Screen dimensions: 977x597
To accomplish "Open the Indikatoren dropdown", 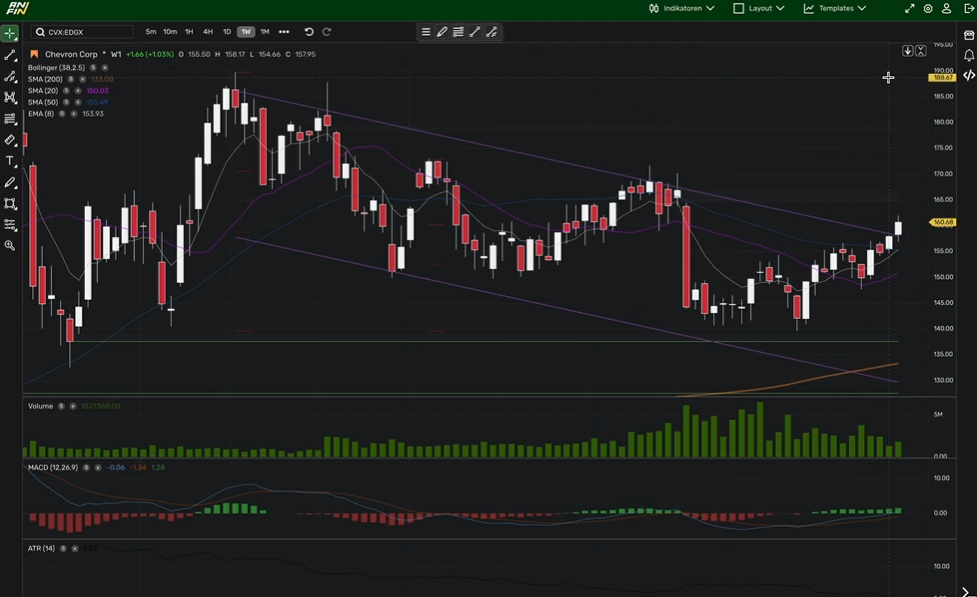I will click(681, 8).
